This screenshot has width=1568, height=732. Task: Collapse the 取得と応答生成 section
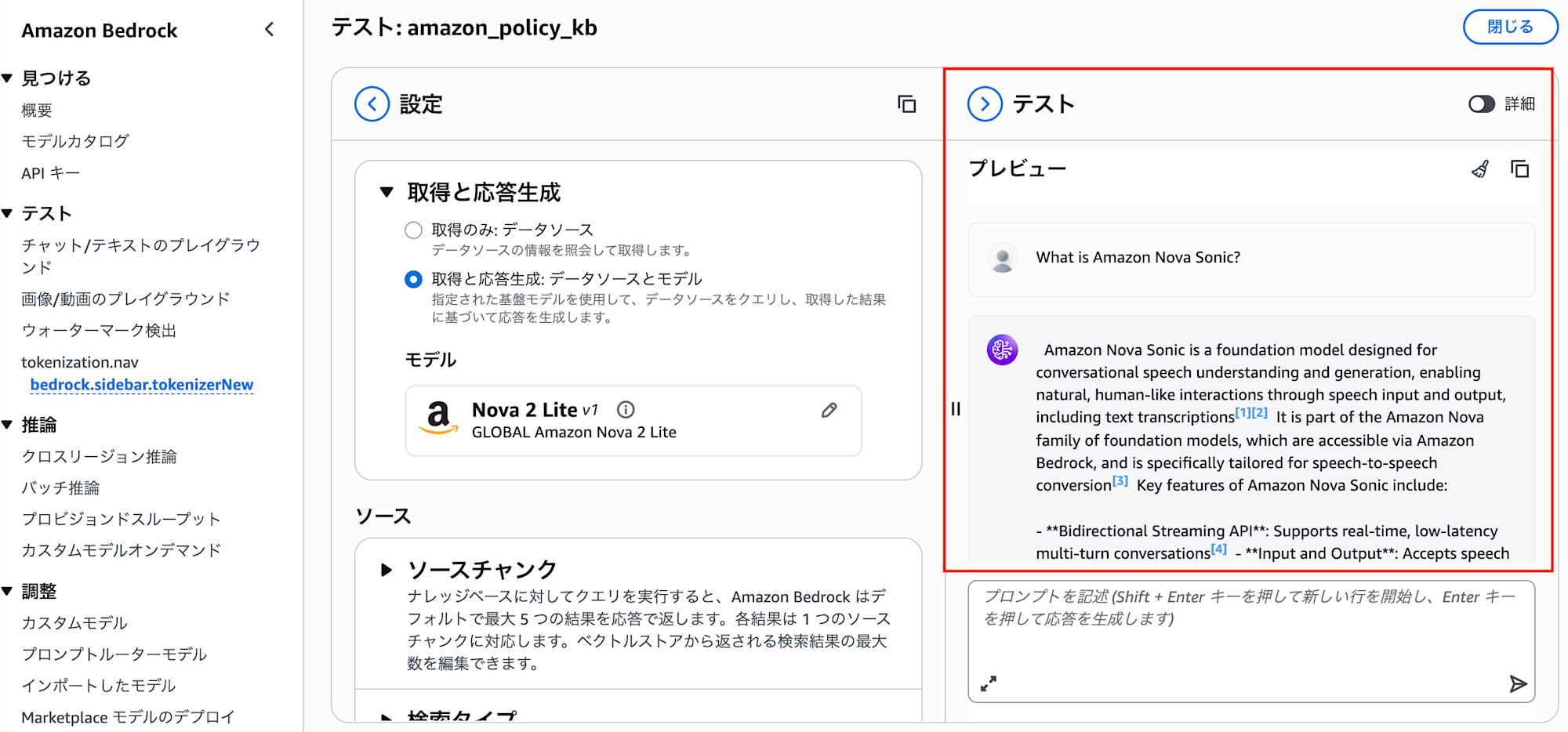click(x=387, y=192)
